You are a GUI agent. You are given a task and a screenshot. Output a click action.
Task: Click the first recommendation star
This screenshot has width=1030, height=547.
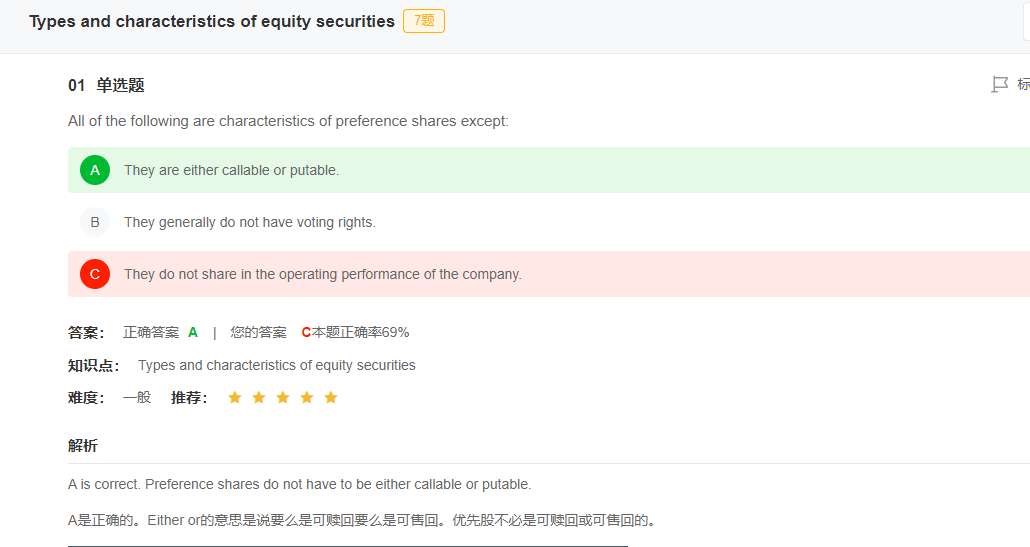[x=235, y=397]
